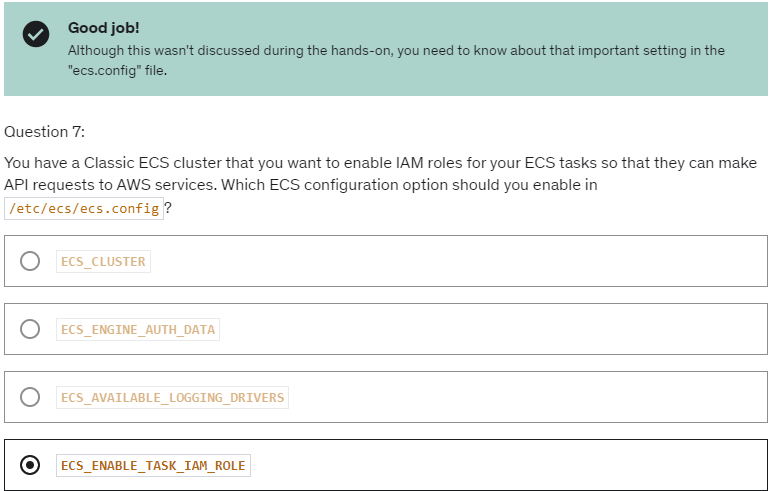
Task: Click the "Question 7:" label
Action: point(44,132)
